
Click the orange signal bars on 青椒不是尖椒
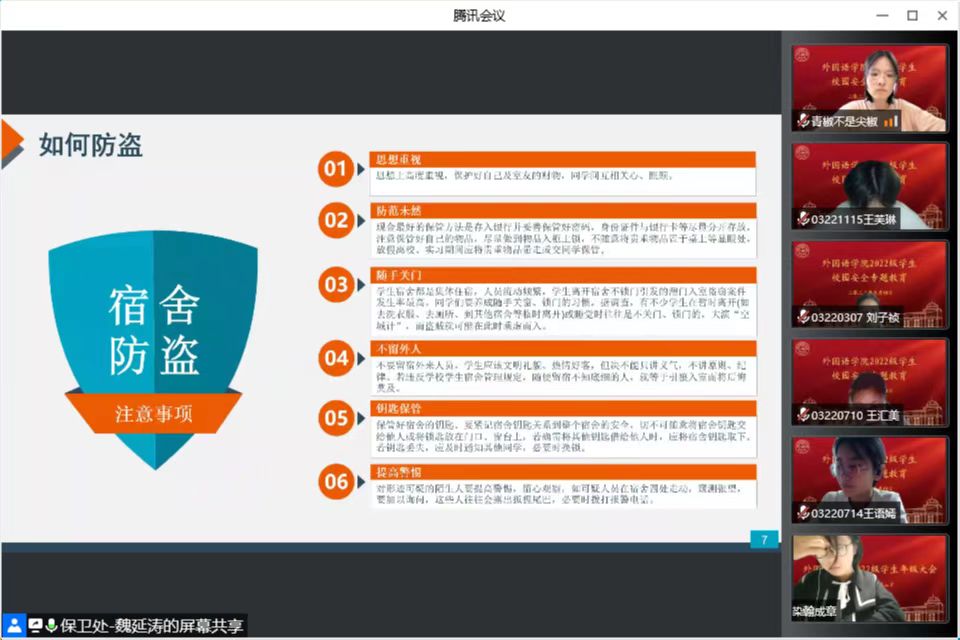[891, 121]
